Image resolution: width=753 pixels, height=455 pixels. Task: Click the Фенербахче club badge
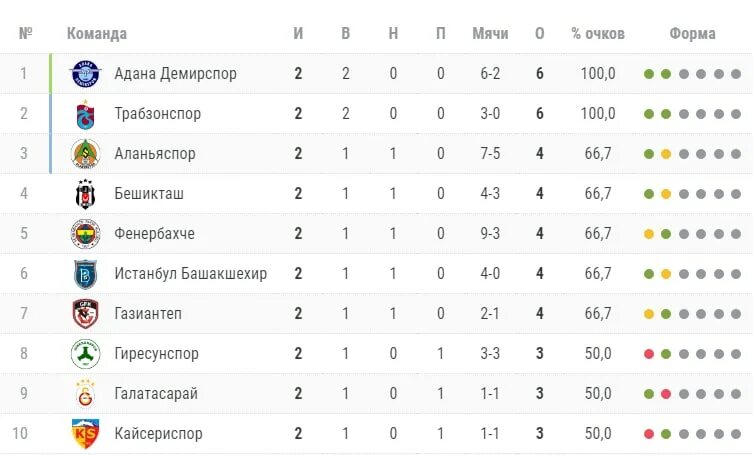click(85, 234)
